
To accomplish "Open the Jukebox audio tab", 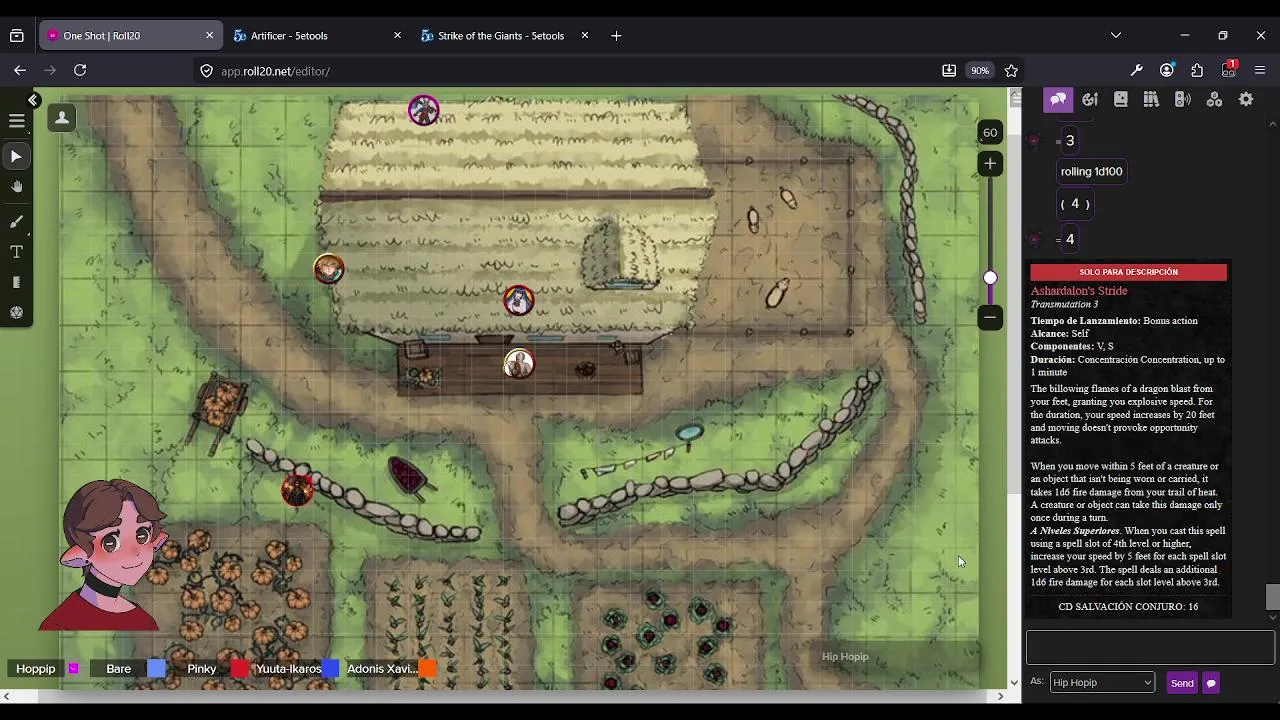I will [x=1183, y=99].
